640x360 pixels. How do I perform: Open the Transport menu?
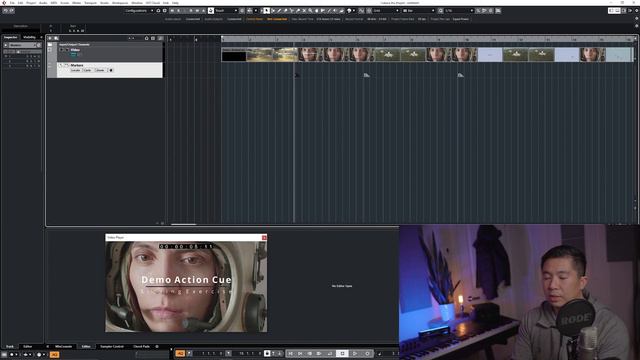(90, 2)
